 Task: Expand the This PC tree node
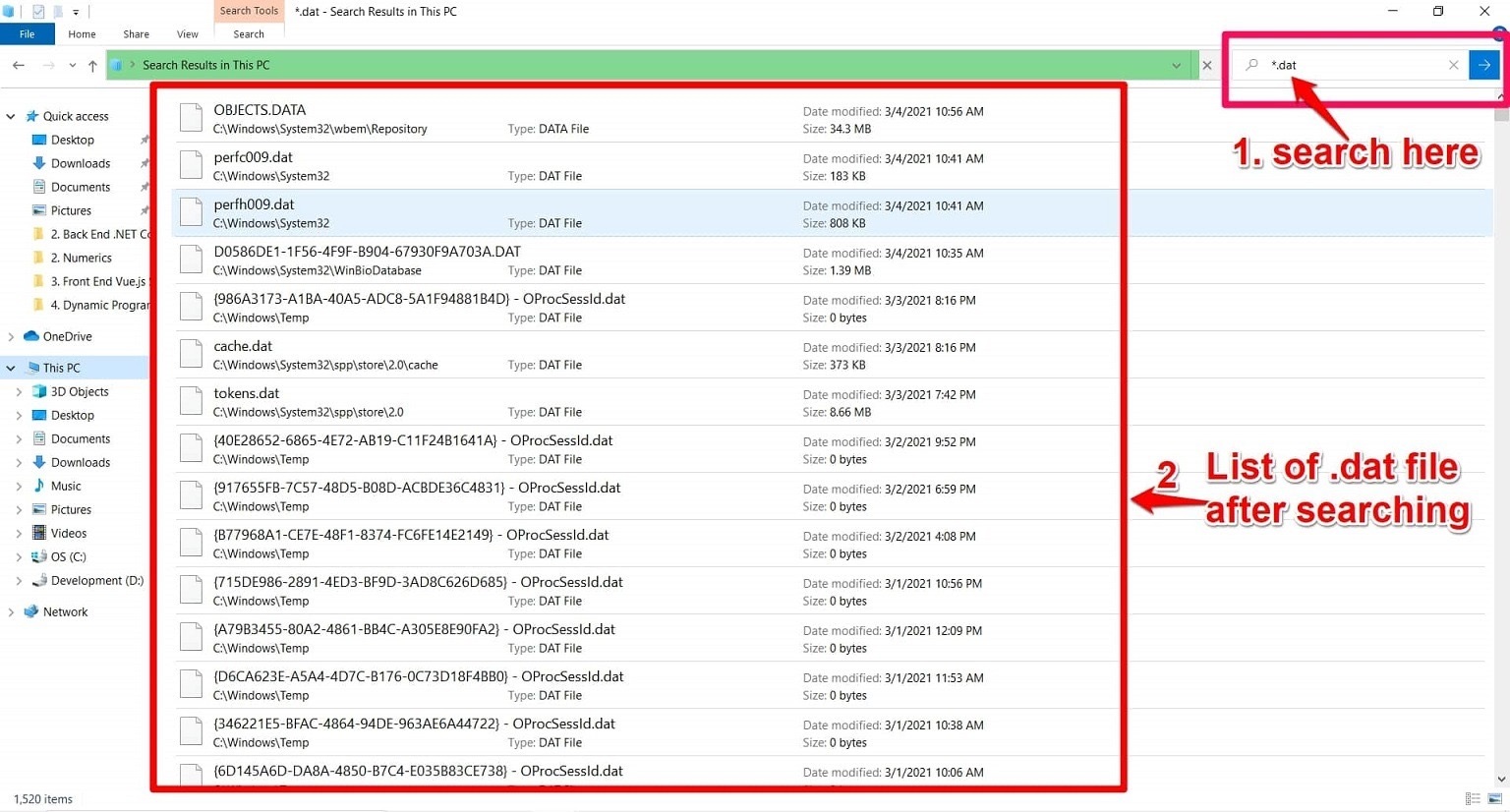pyautogui.click(x=10, y=367)
